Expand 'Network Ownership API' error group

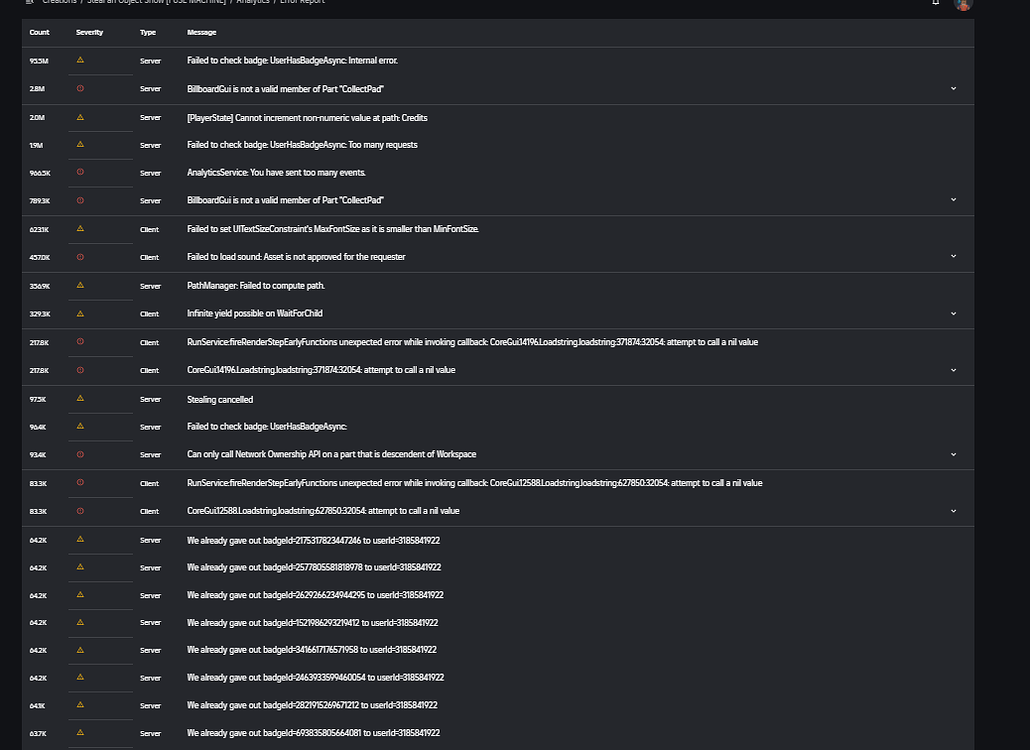(x=953, y=454)
